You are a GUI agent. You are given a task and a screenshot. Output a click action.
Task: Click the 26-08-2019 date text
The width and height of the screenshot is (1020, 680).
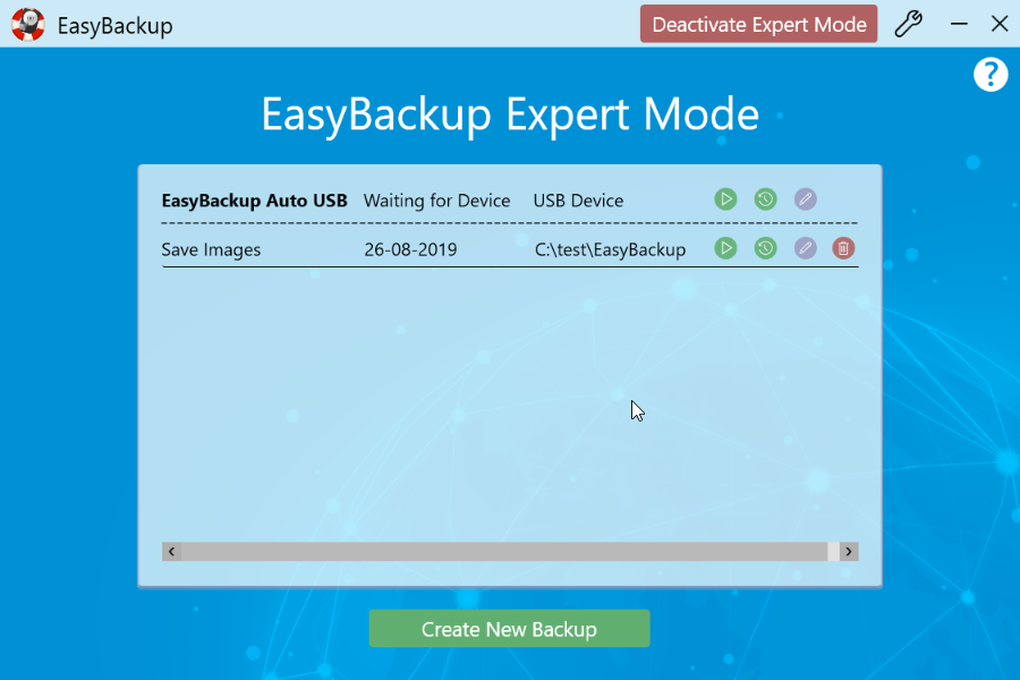tap(410, 250)
